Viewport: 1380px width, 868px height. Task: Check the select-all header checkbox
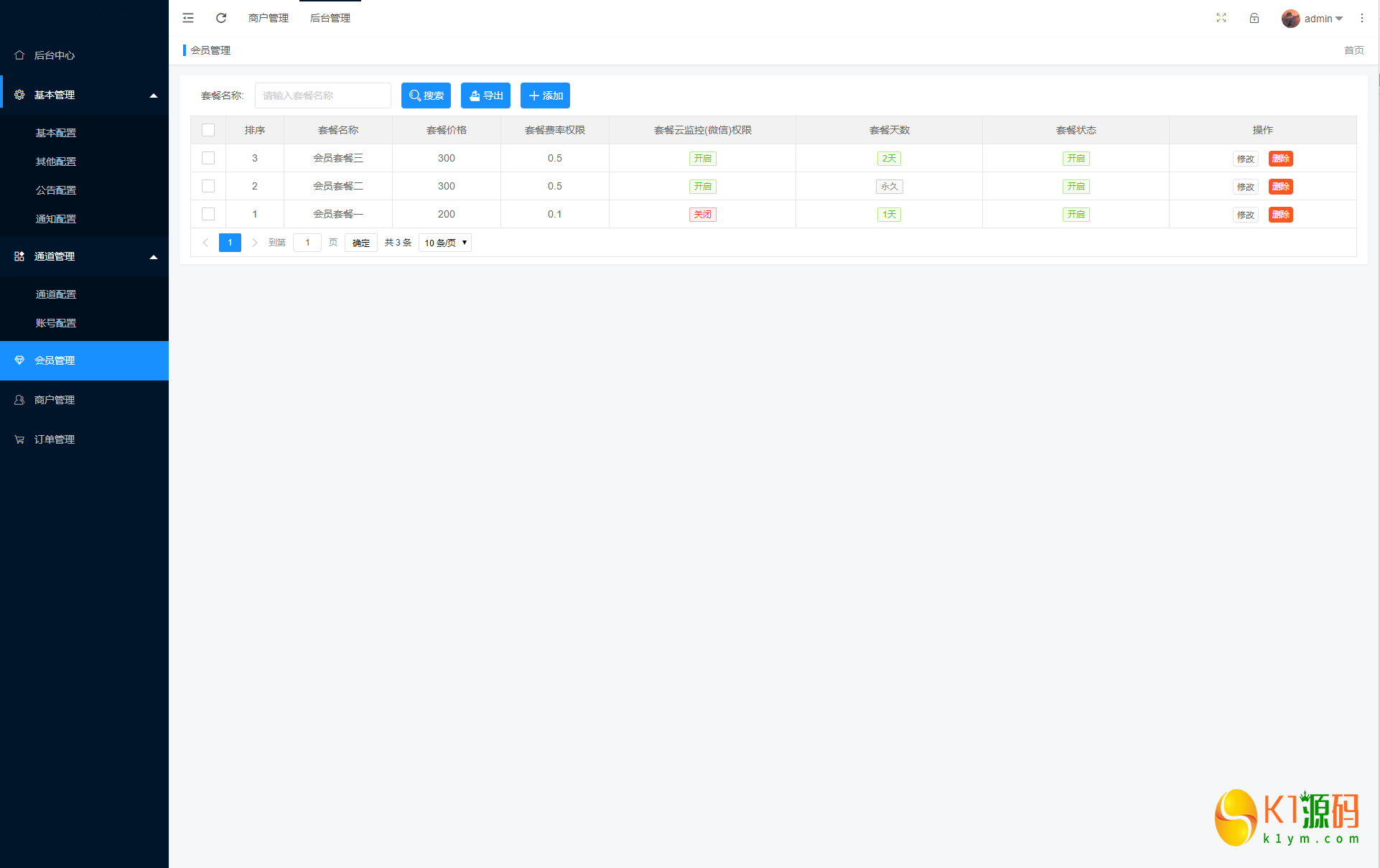click(x=208, y=130)
